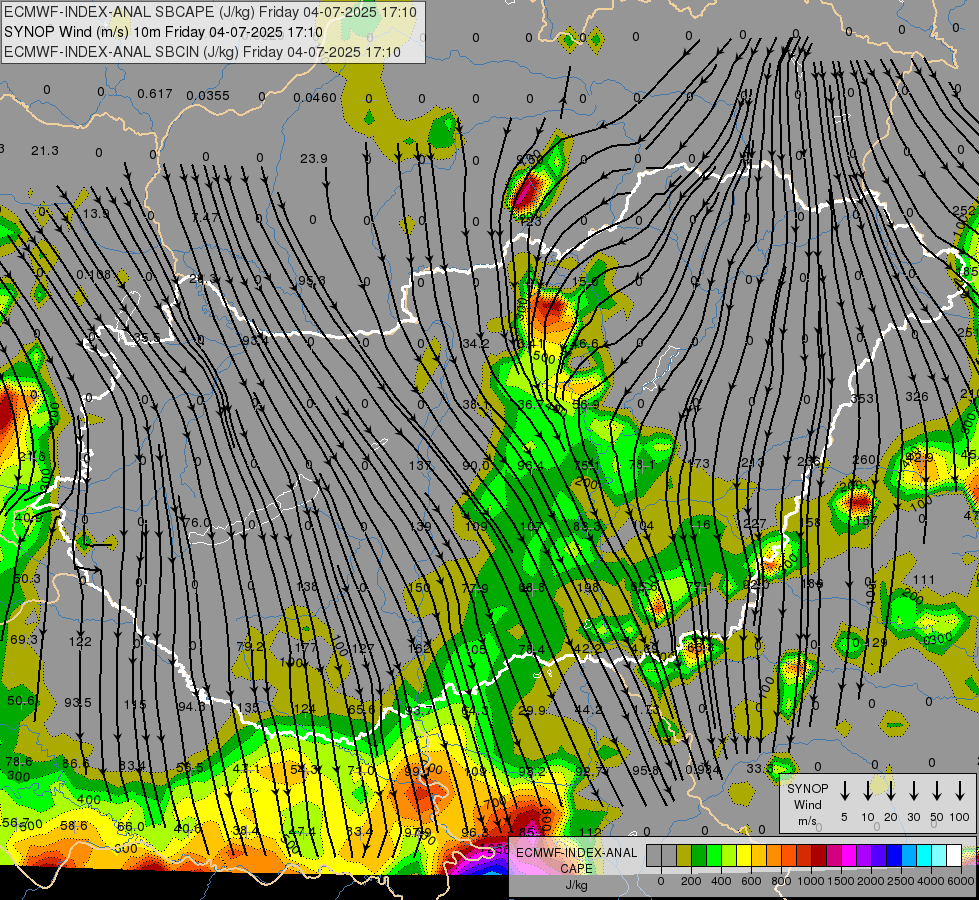This screenshot has width=979, height=900.
Task: Click the 23.9 value on the map
Action: 313,159
